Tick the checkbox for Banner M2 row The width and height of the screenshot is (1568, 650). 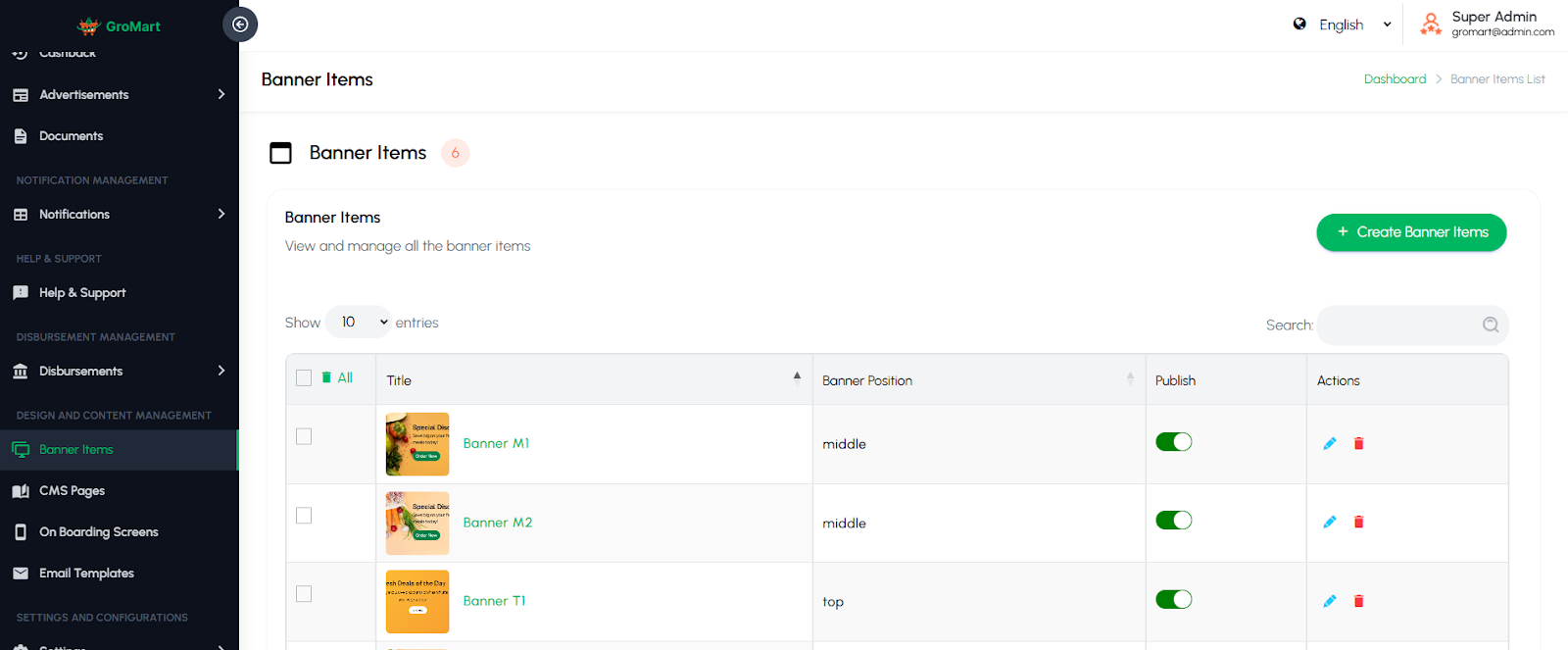pos(304,516)
